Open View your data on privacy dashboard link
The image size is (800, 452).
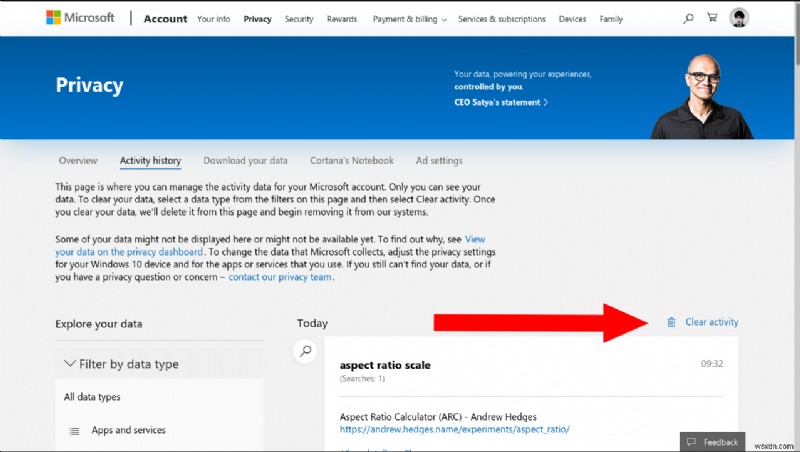click(129, 252)
